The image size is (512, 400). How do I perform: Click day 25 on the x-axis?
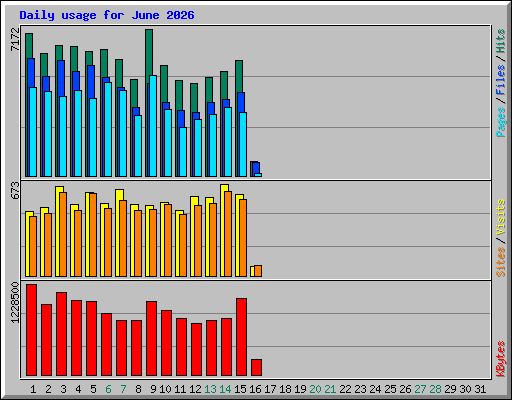[390, 389]
